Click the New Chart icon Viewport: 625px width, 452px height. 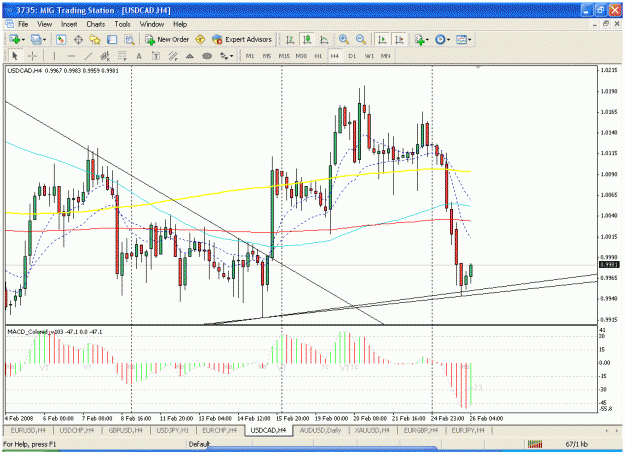coord(15,39)
